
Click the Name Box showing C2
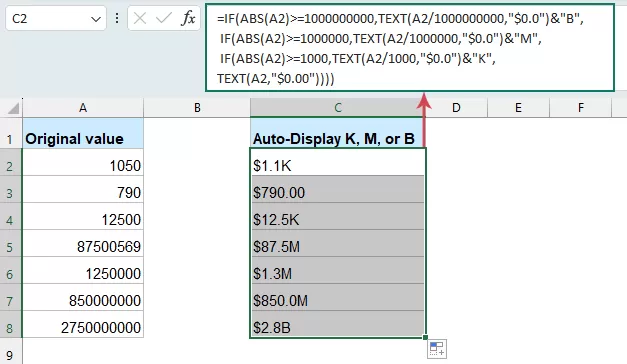pyautogui.click(x=56, y=18)
